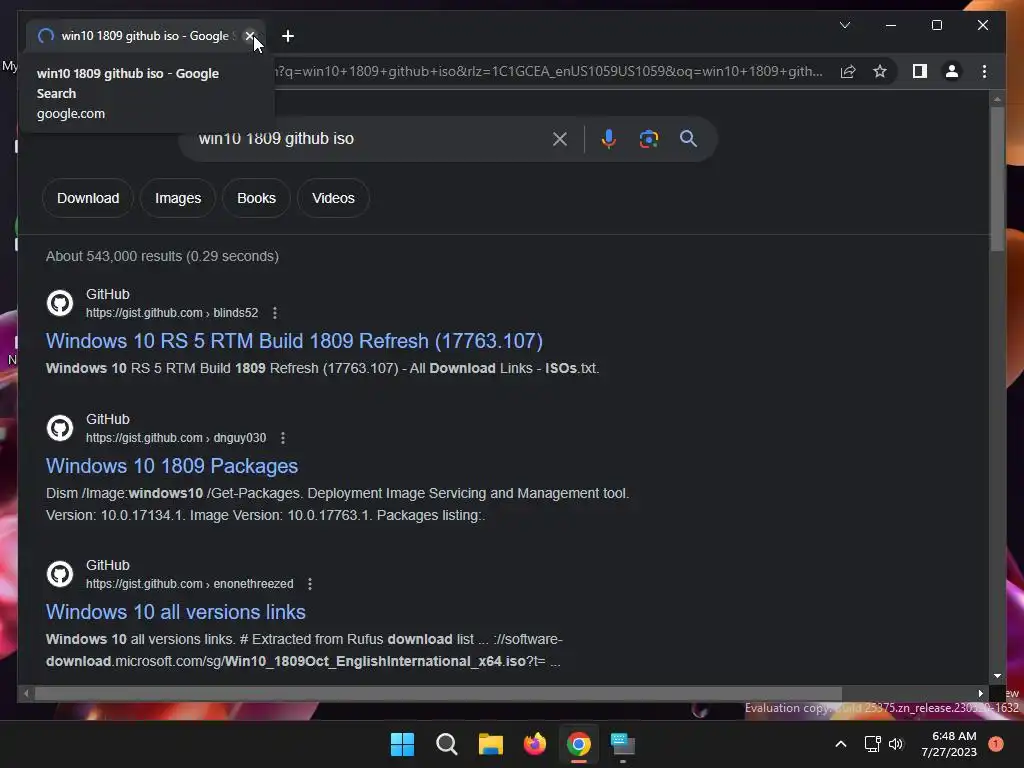Viewport: 1024px width, 768px height.
Task: Open volume control in system tray
Action: pyautogui.click(x=895, y=744)
